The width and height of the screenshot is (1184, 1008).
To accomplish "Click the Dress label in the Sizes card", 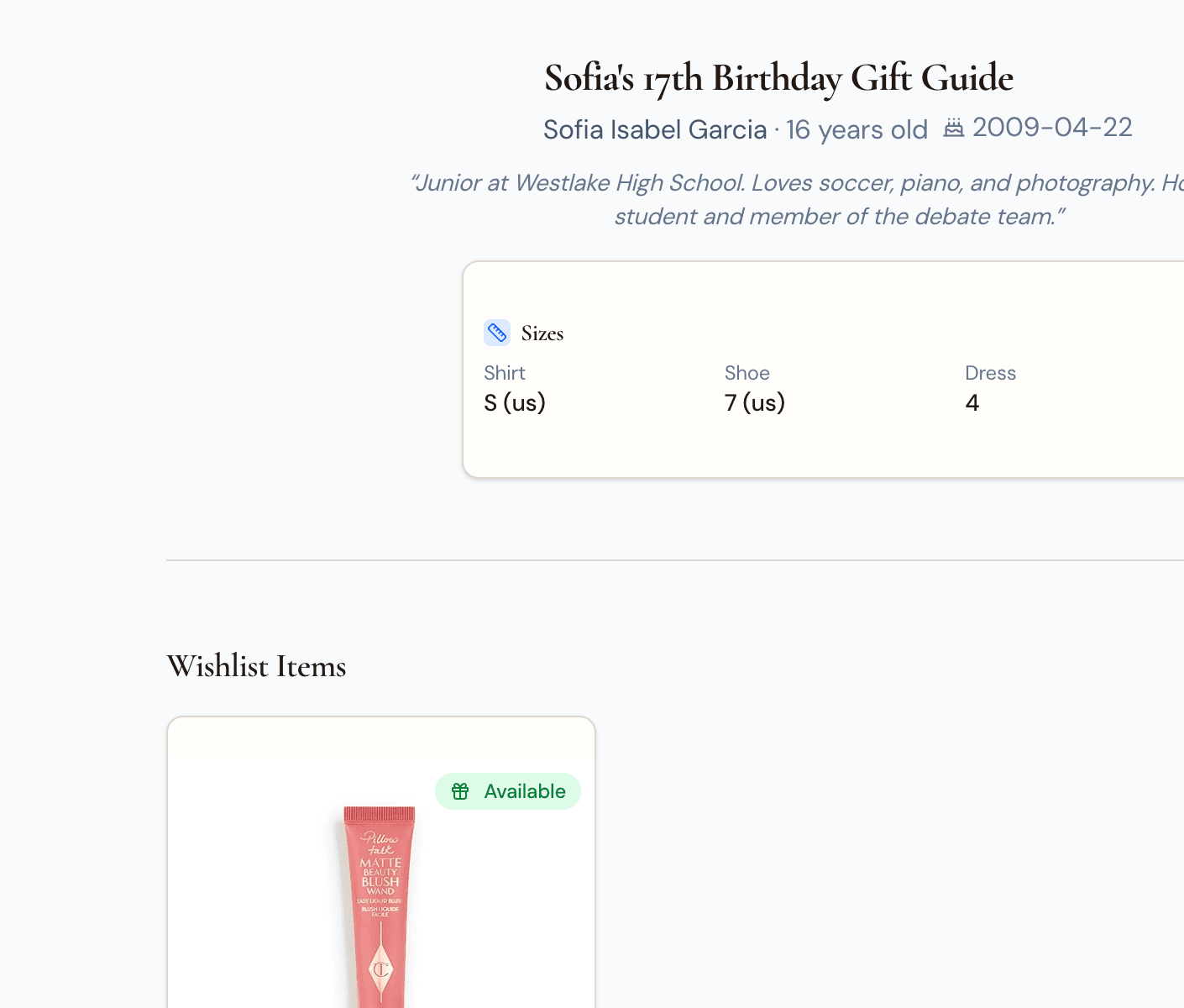I will tap(990, 373).
